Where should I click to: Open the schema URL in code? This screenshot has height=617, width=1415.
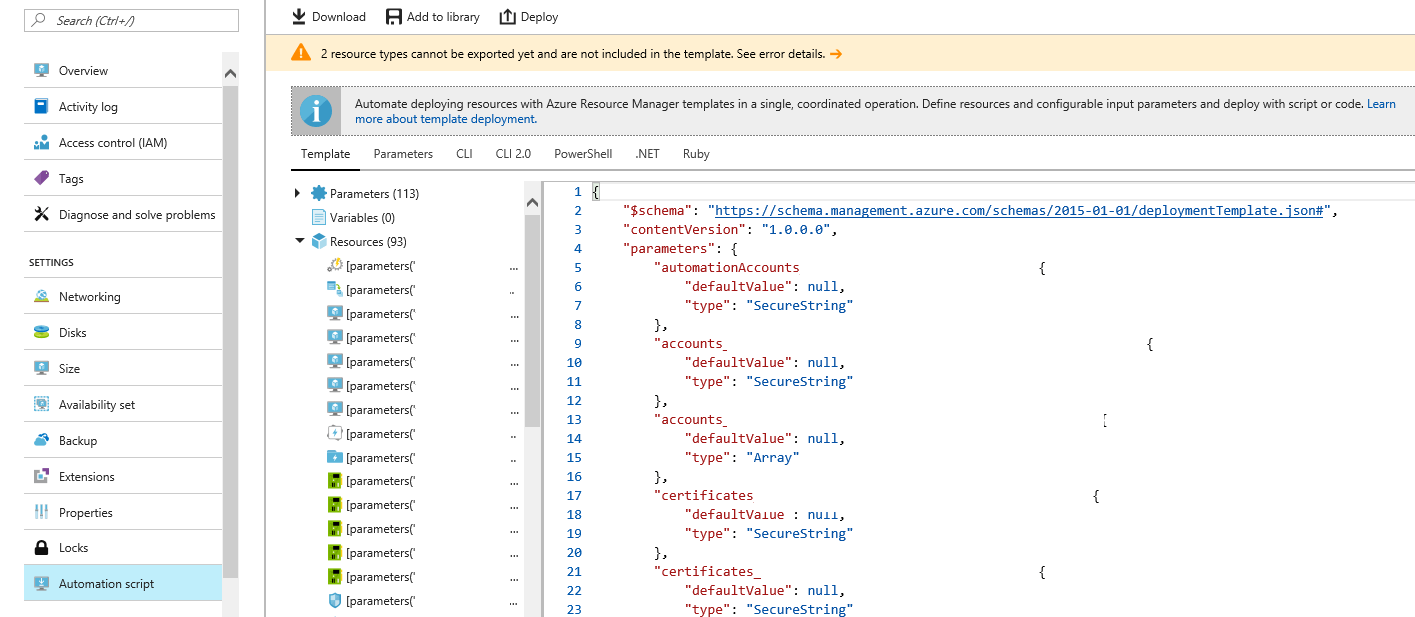pos(1020,211)
